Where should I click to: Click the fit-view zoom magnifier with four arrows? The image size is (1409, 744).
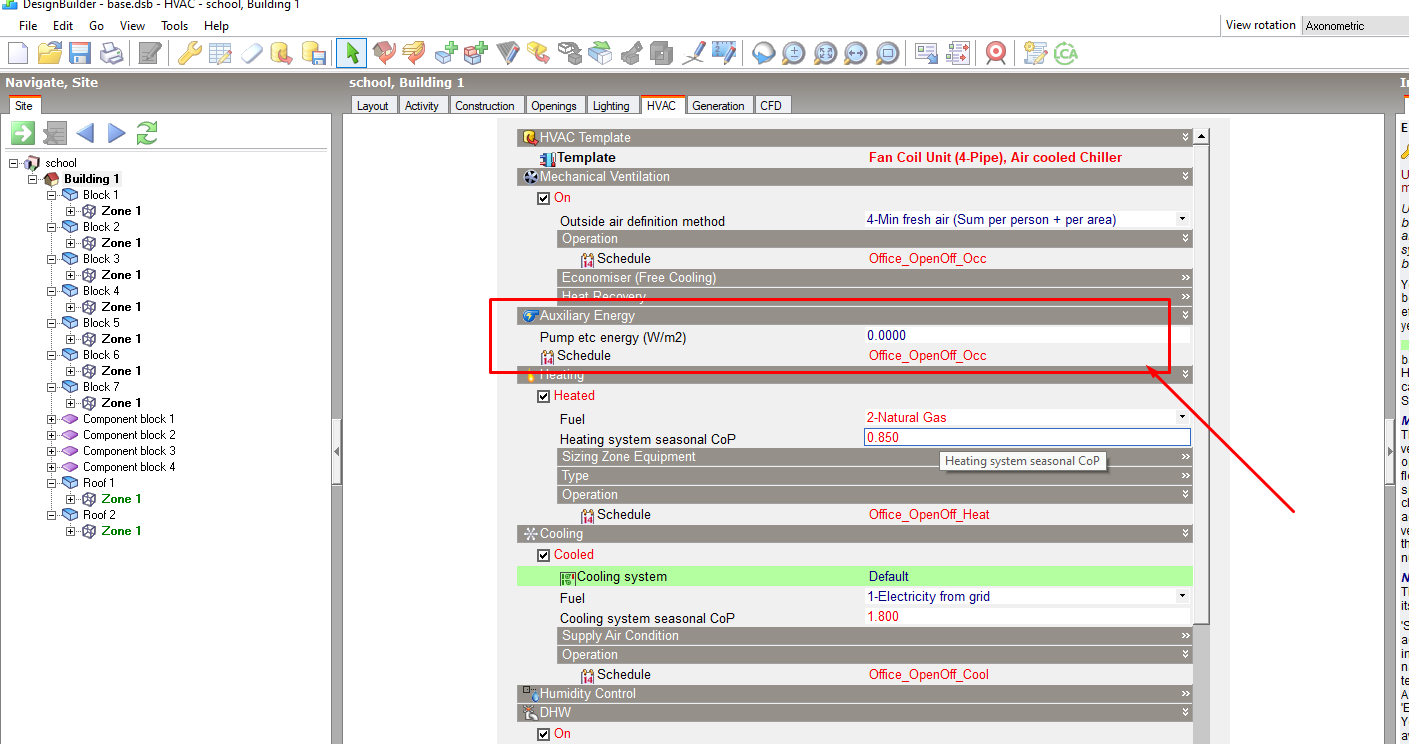coord(825,53)
